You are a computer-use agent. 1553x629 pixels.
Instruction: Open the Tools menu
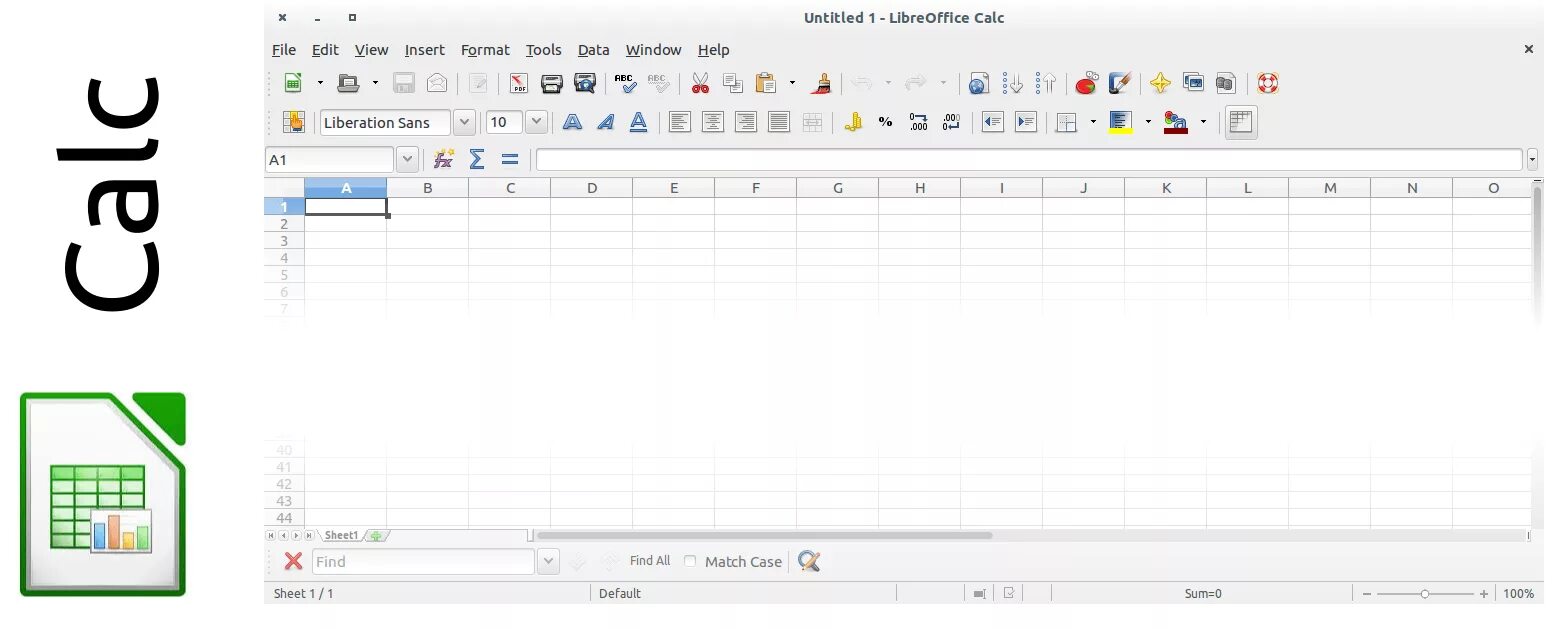[x=544, y=50]
